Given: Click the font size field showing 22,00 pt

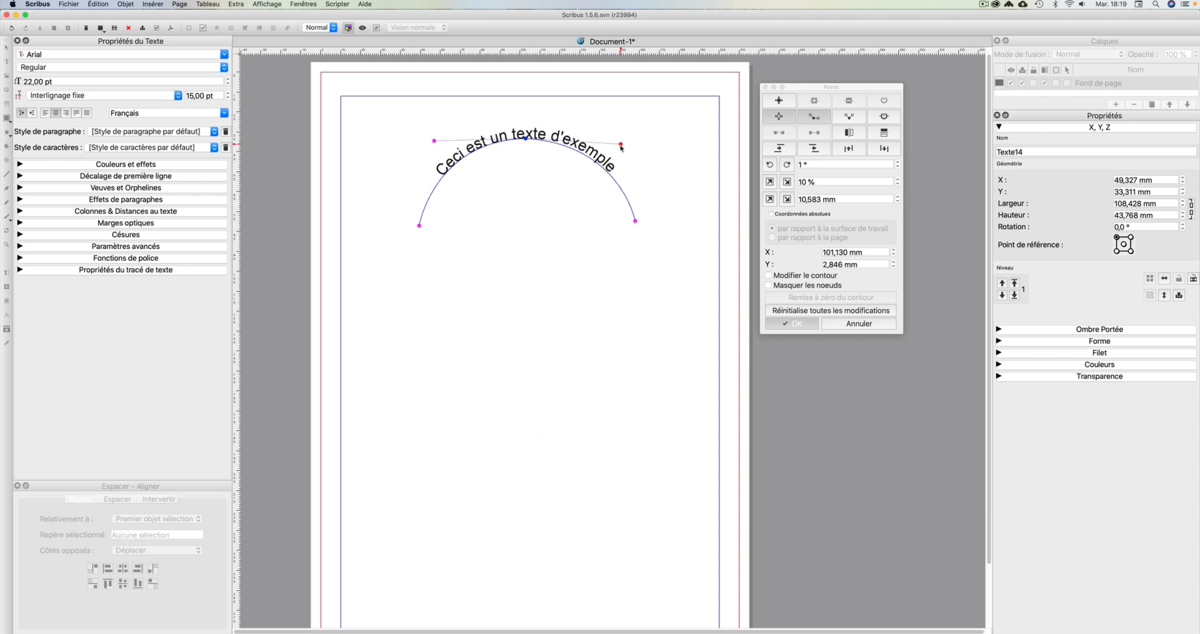Looking at the screenshot, I should [121, 82].
